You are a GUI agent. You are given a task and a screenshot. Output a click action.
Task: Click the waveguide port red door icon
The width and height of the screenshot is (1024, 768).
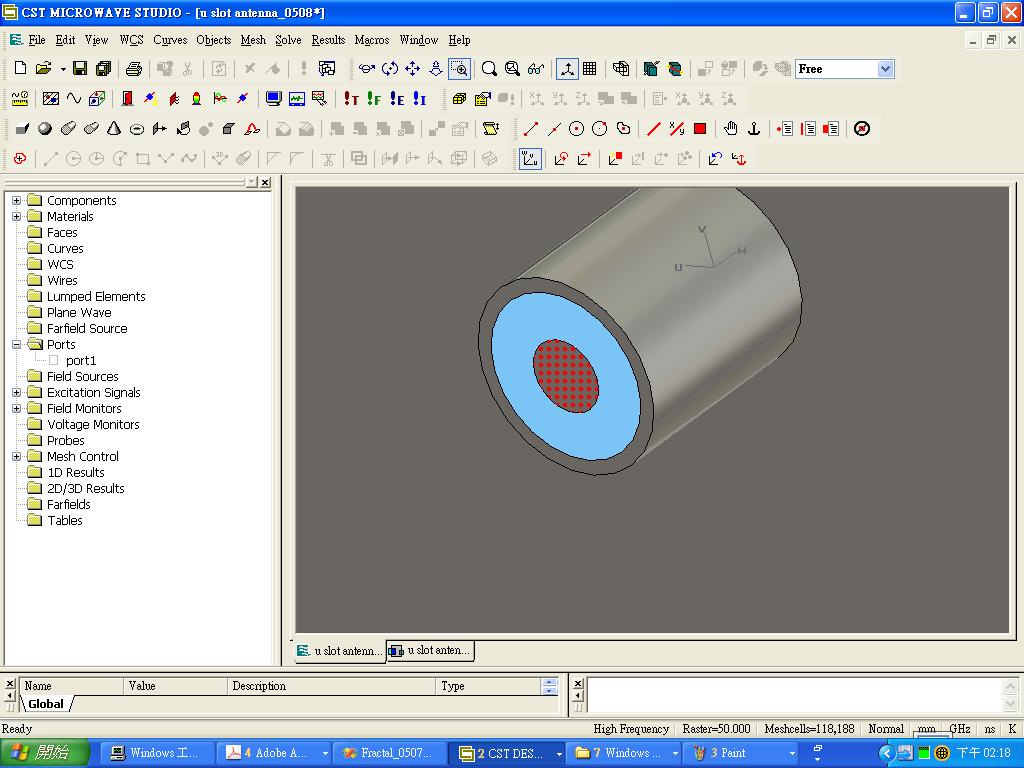coord(127,99)
